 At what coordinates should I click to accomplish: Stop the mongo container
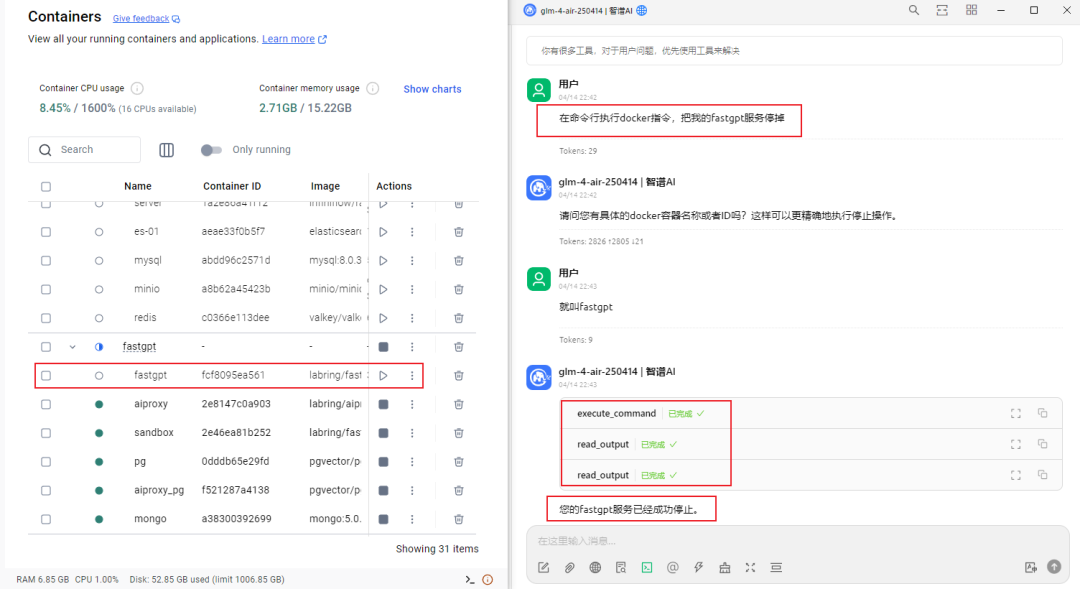(x=384, y=519)
